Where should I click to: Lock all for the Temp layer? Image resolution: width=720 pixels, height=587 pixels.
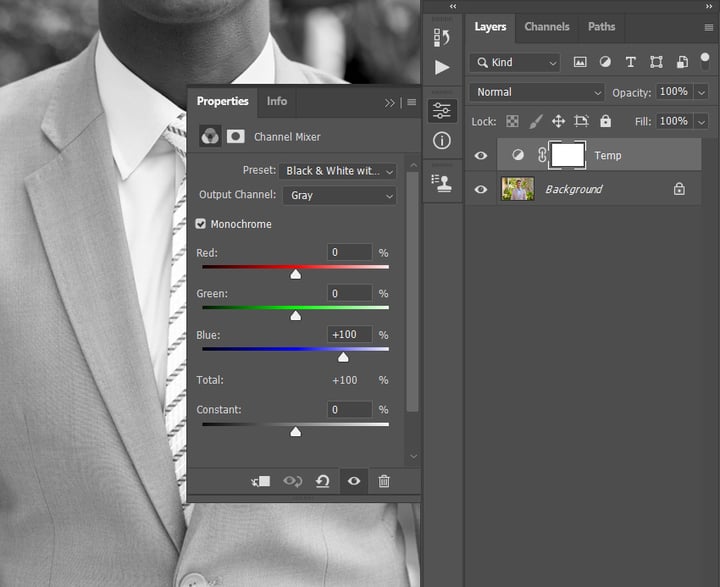[606, 121]
